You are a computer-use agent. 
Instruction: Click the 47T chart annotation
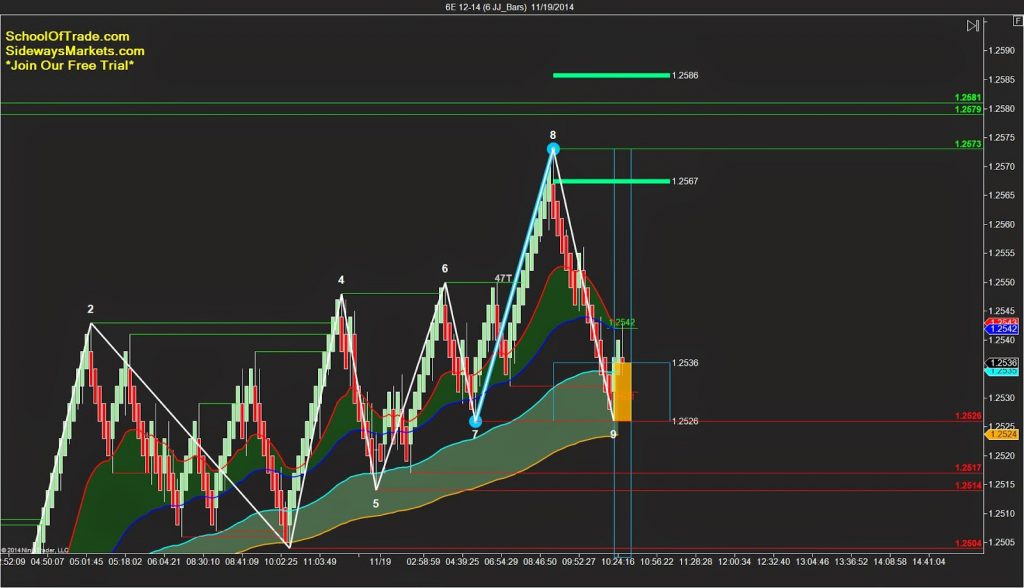click(503, 278)
